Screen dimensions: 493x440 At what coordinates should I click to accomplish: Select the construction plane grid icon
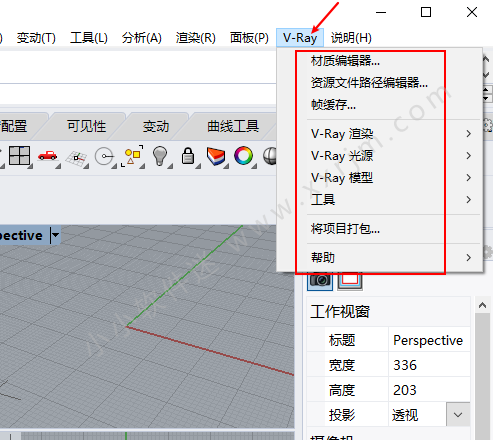(76, 157)
